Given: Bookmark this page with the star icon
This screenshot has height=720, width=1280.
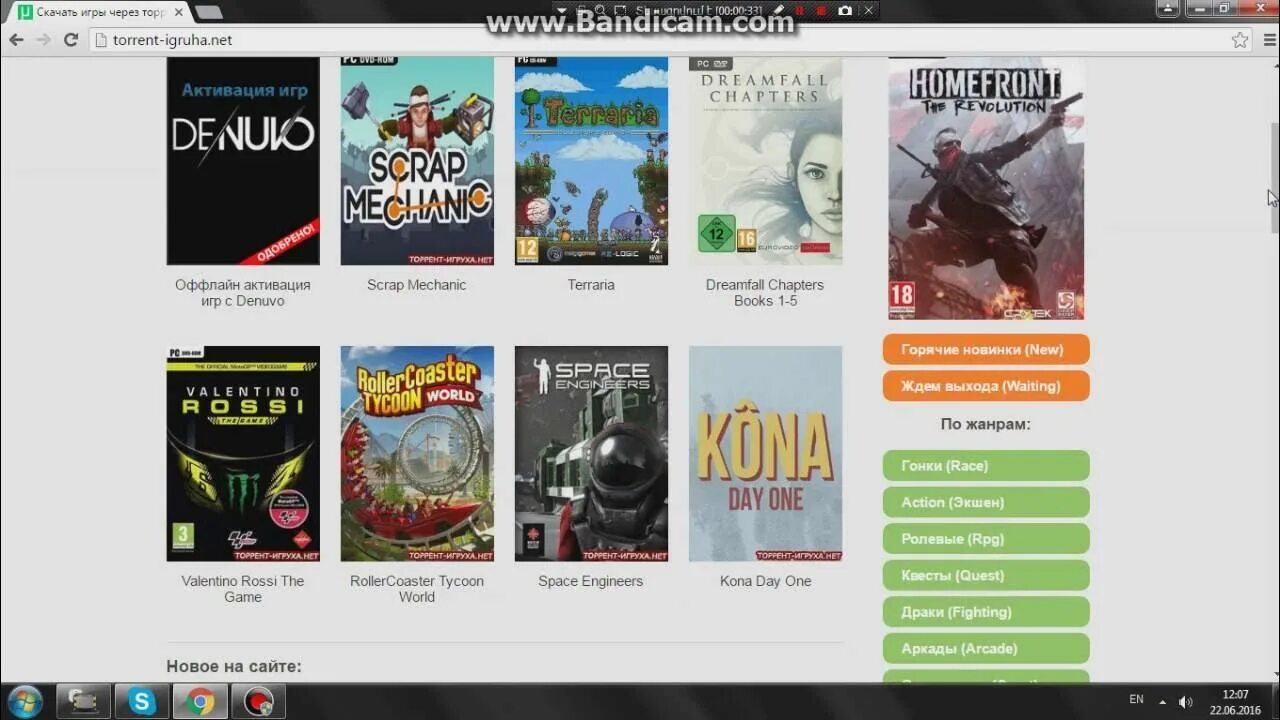Looking at the screenshot, I should 1240,40.
